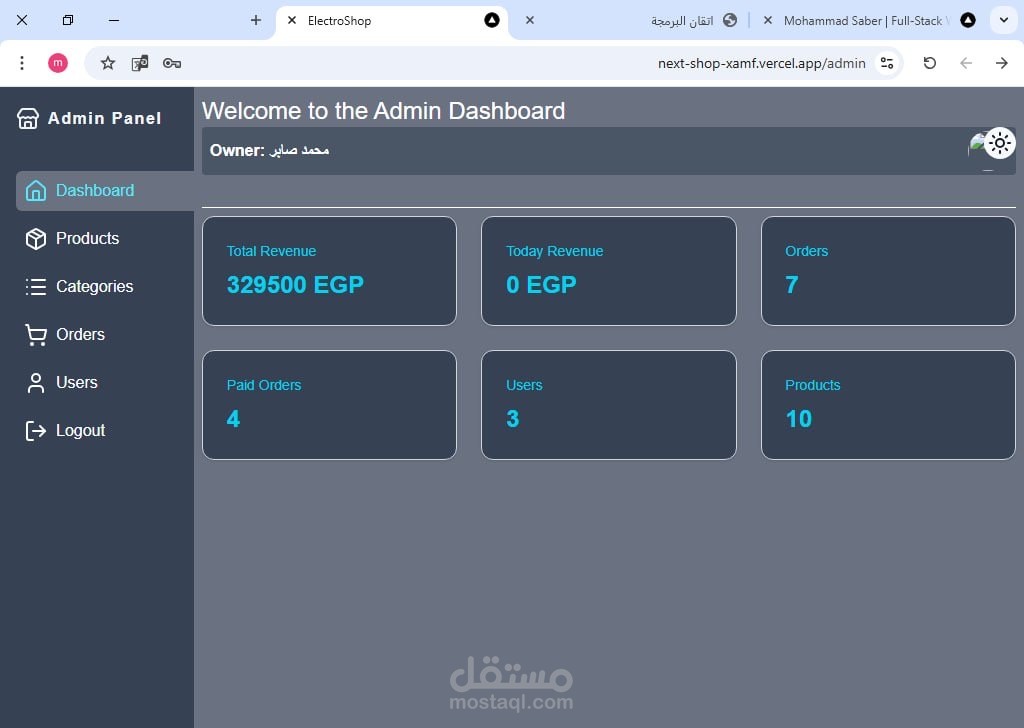Viewport: 1024px width, 728px height.
Task: Toggle light theme with the sun icon
Action: [999, 143]
